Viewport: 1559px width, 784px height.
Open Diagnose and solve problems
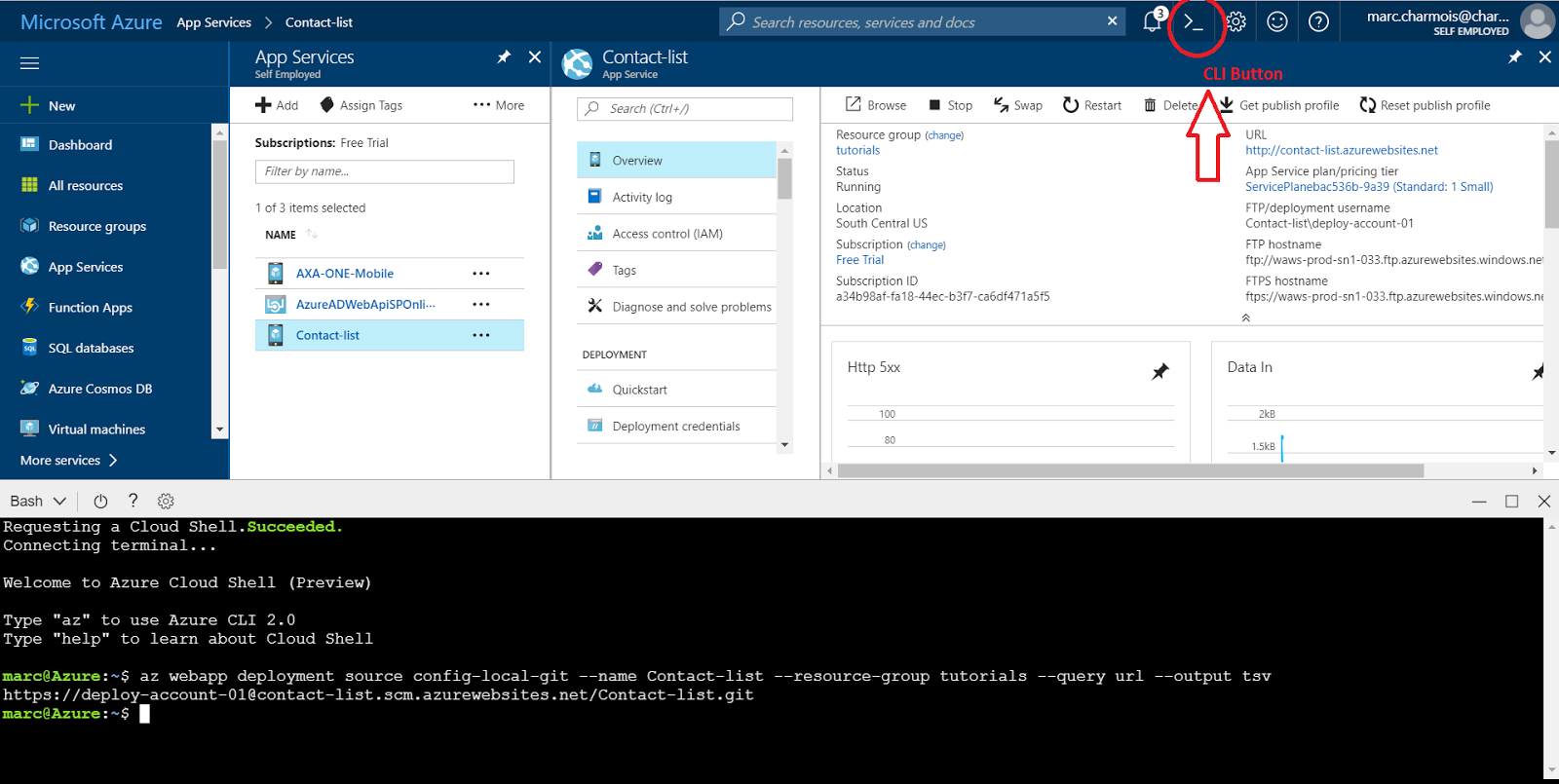676,307
